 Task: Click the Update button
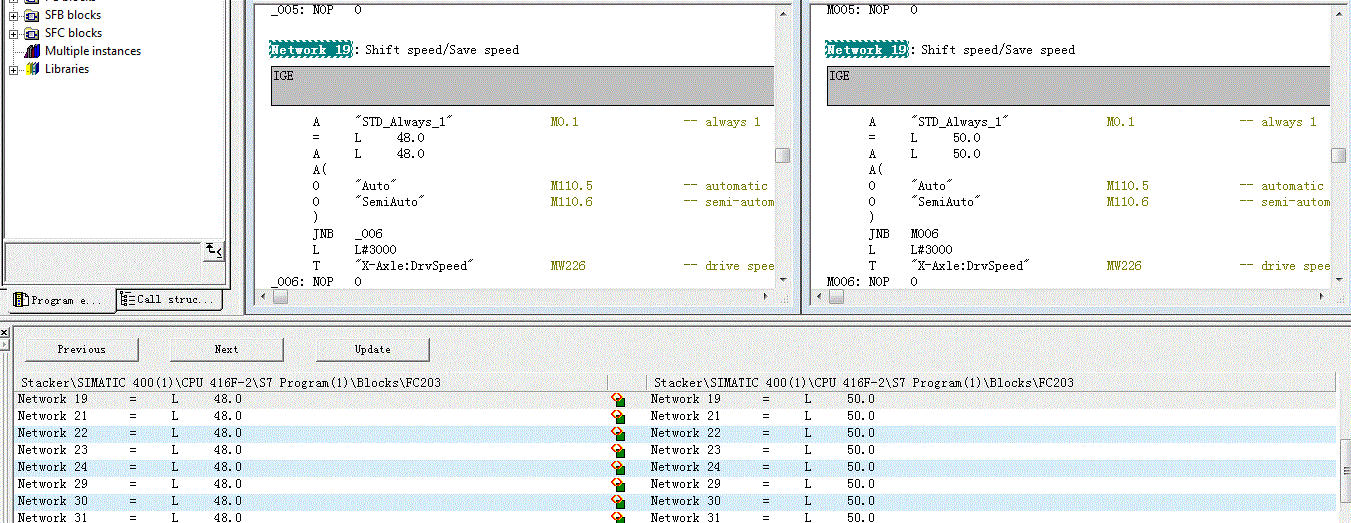[x=373, y=349]
